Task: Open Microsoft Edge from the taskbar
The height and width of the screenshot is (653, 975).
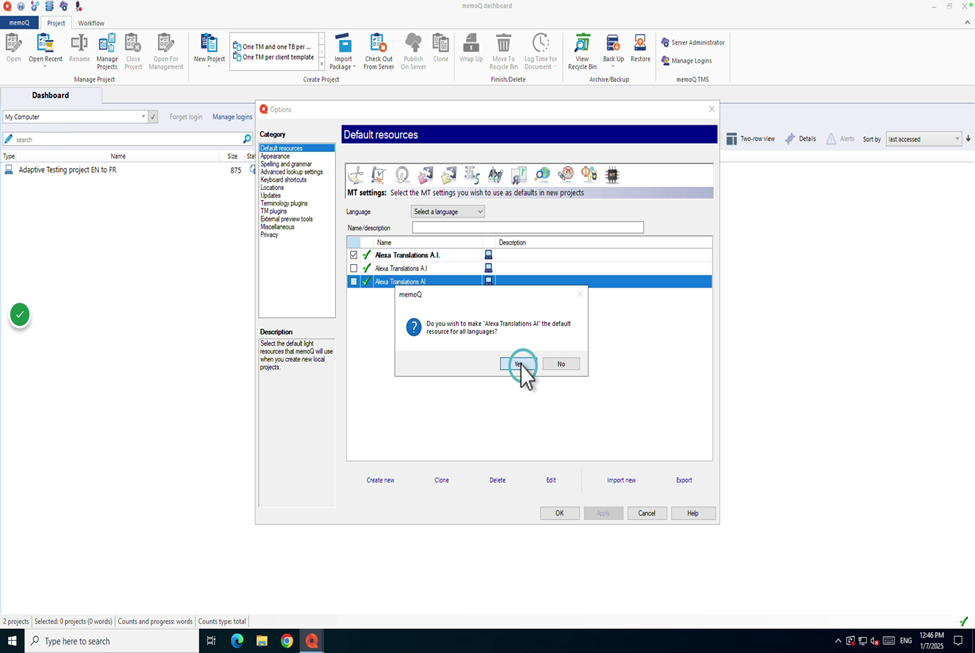Action: click(x=237, y=641)
